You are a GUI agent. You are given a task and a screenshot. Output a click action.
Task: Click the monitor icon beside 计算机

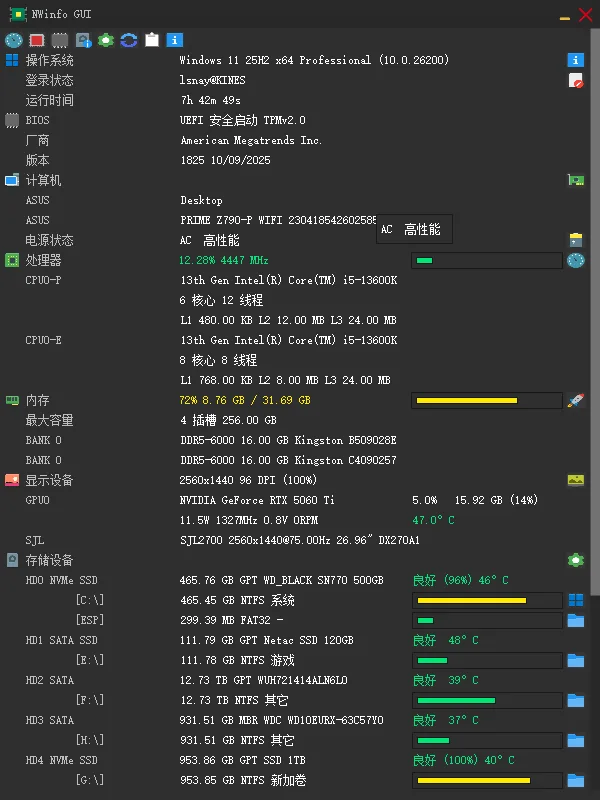(12, 180)
